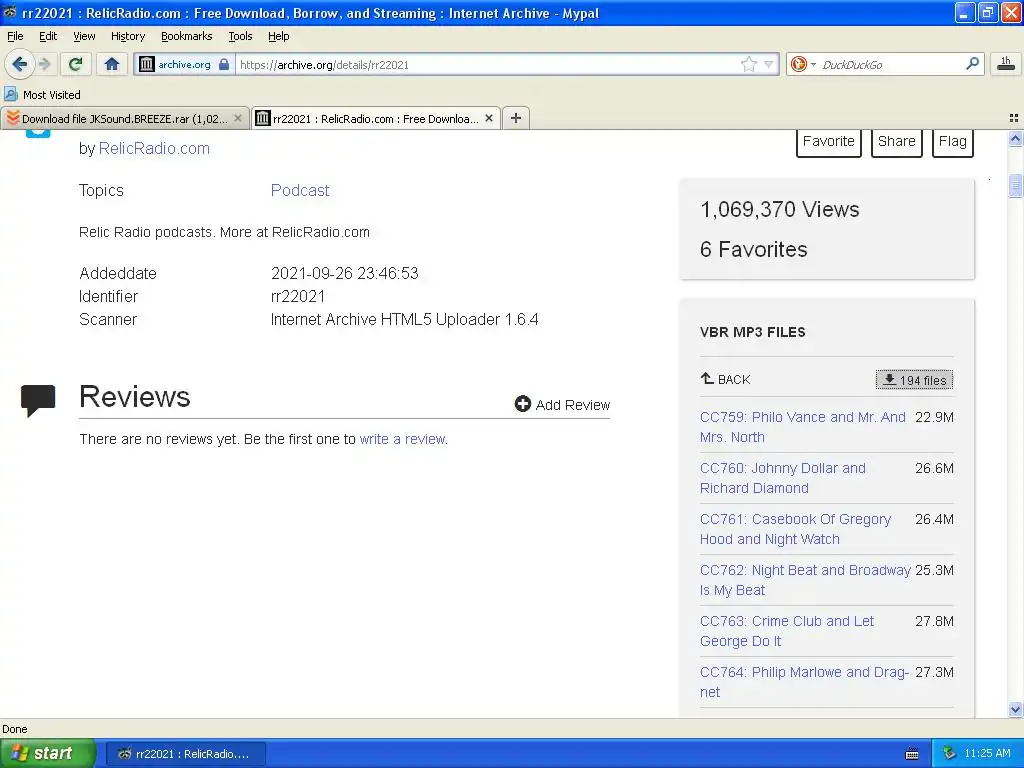Viewport: 1024px width, 768px height.
Task: Click the VBR MP3 FILES heading
Action: [x=752, y=332]
